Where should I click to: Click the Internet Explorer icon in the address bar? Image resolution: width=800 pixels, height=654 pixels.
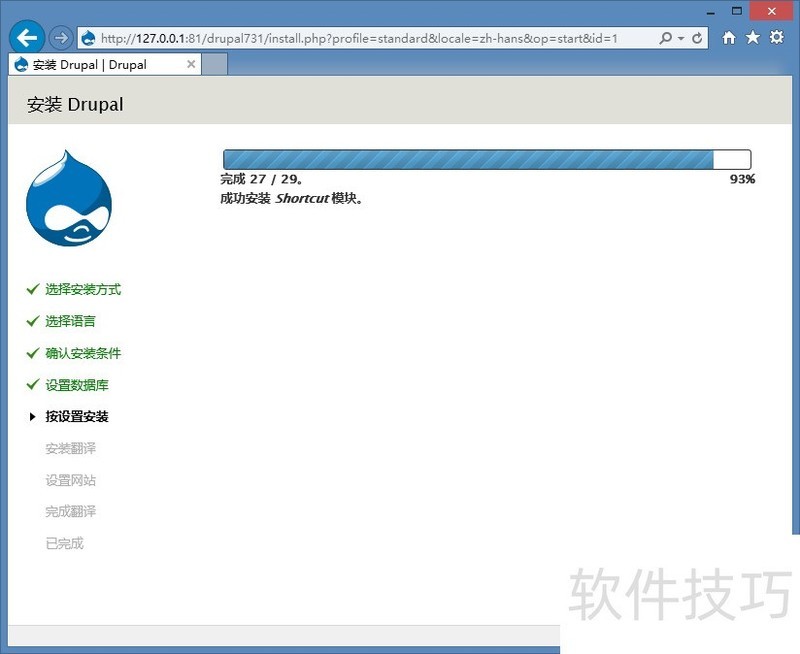pyautogui.click(x=88, y=37)
